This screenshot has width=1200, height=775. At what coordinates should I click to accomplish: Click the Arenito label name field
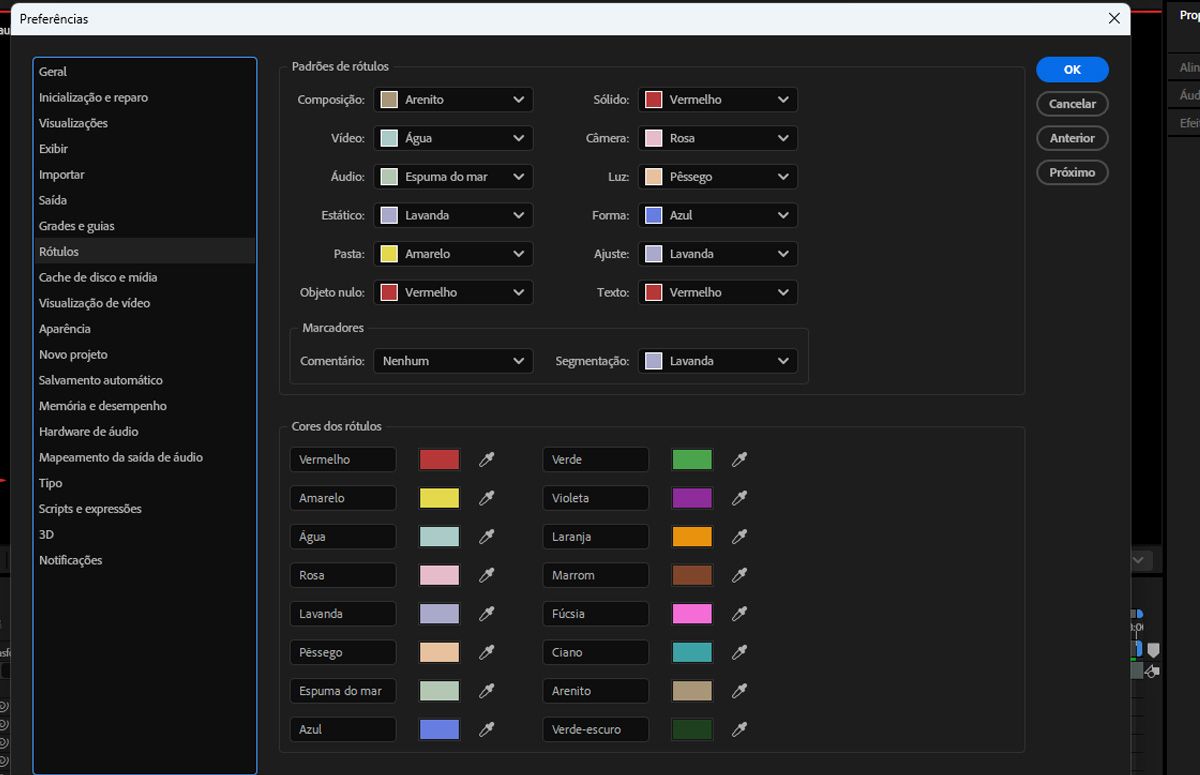596,691
